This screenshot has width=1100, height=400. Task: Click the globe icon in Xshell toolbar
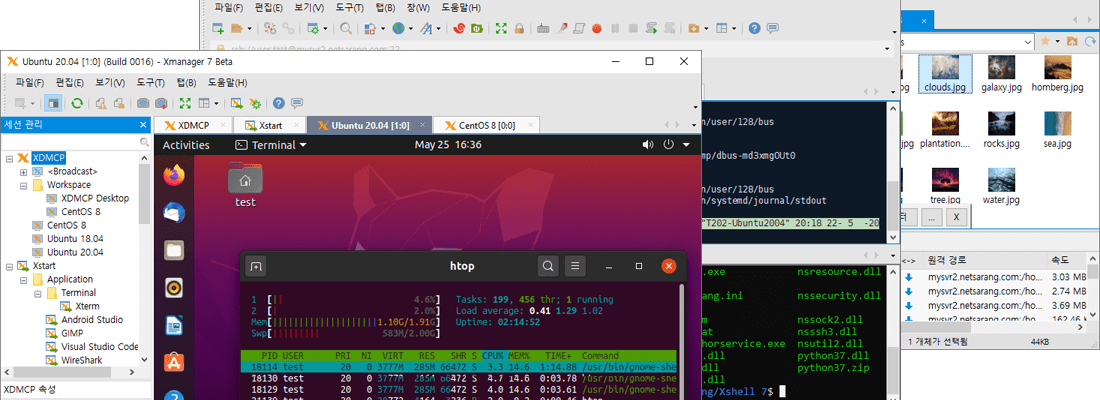398,29
